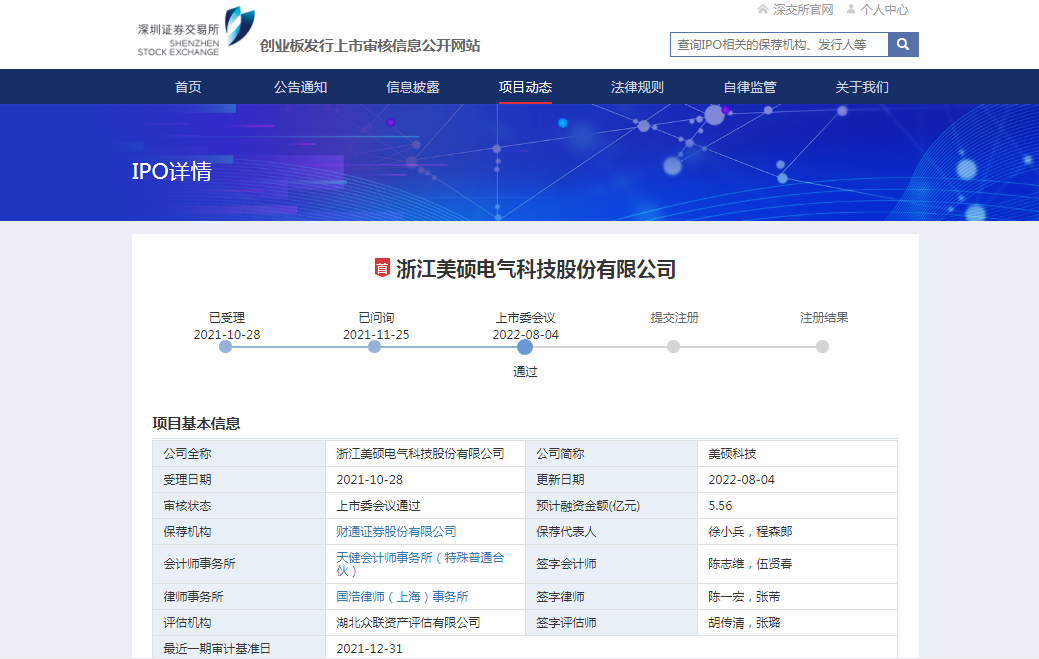The image size is (1039, 659).
Task: Click the 会计师事务所 label cell
Action: tap(239, 564)
